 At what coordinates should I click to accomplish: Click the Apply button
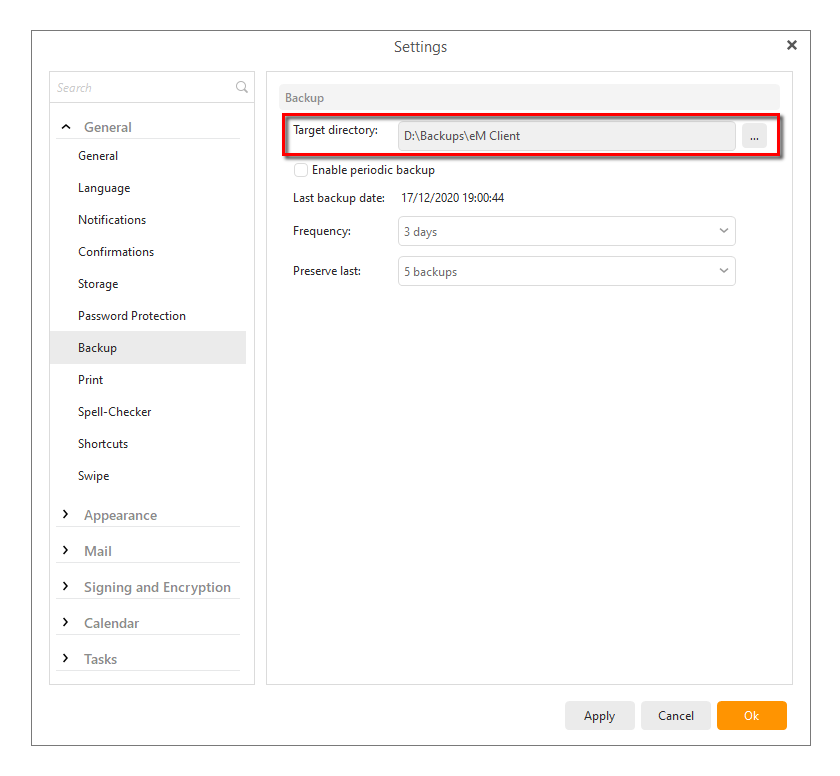[x=599, y=715]
